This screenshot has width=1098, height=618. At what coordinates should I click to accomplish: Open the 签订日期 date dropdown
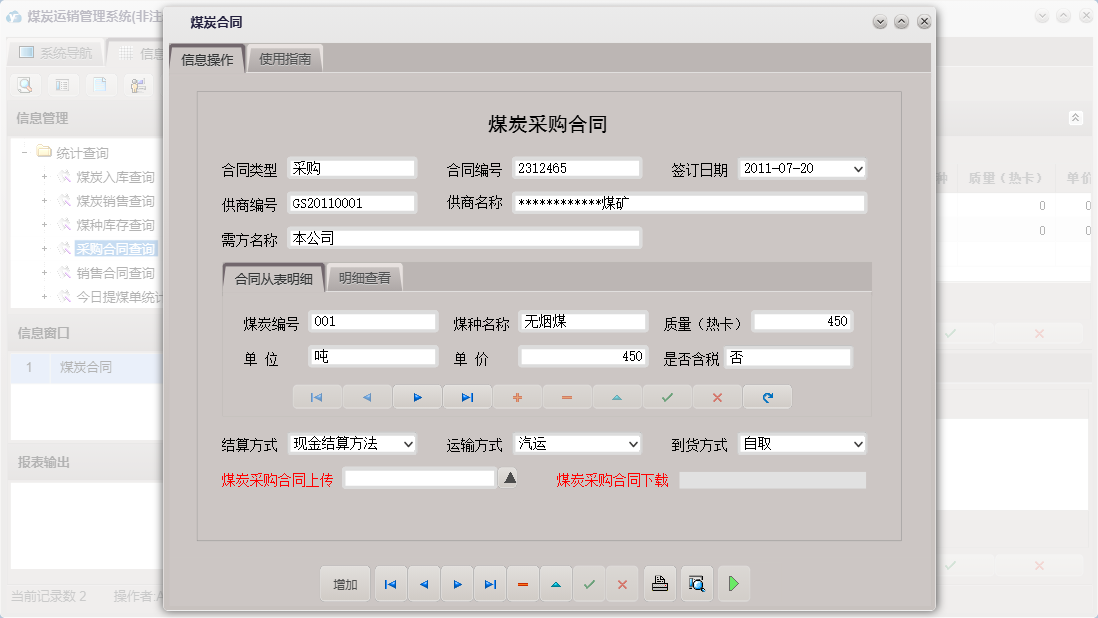pyautogui.click(x=856, y=168)
